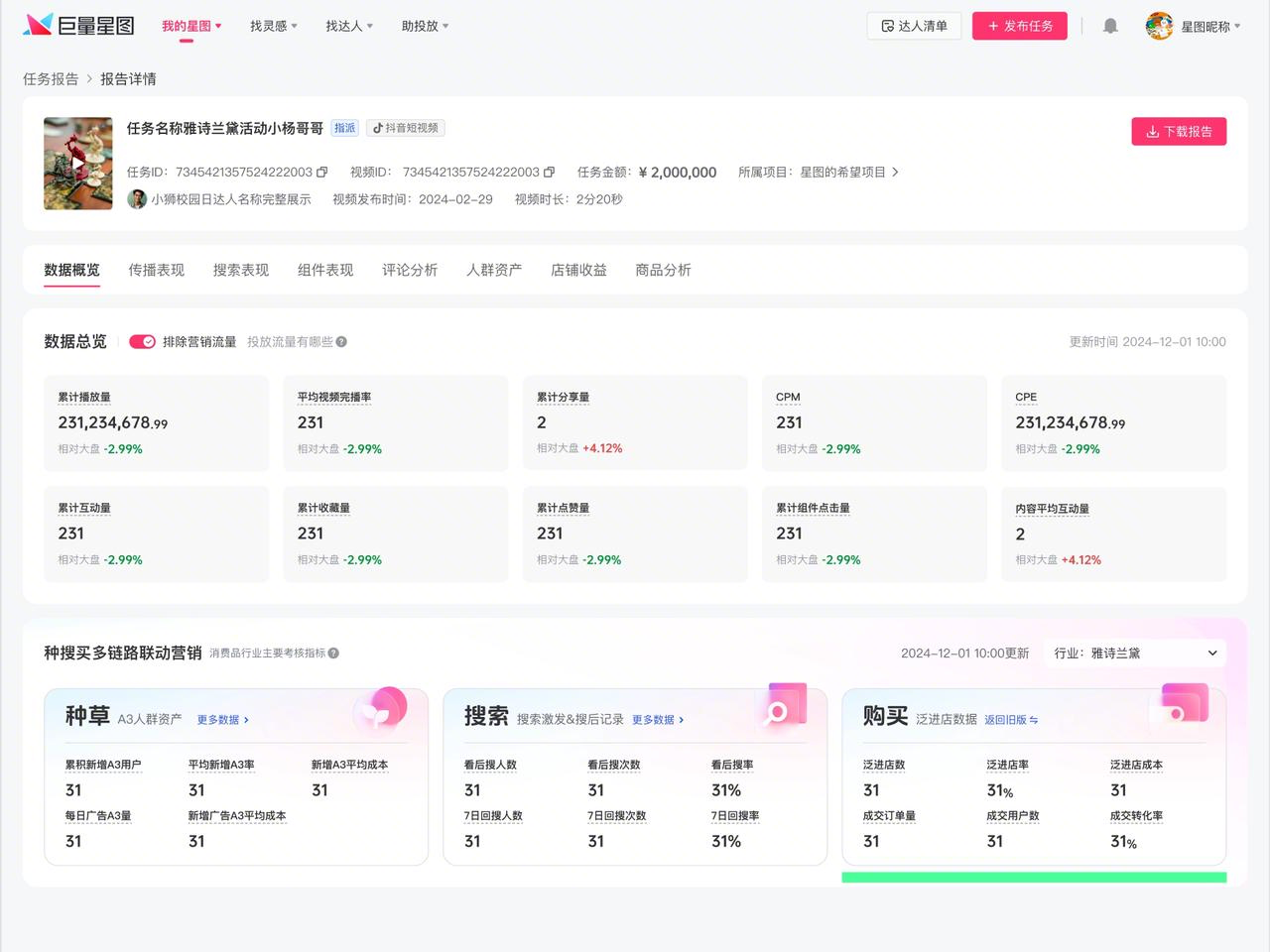The height and width of the screenshot is (952, 1270).
Task: Click the 平均视频完播率 metric card
Action: coord(395,423)
